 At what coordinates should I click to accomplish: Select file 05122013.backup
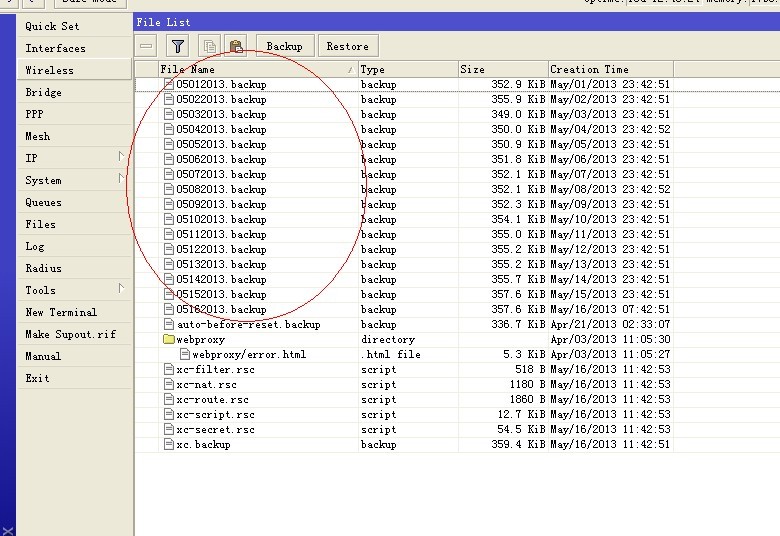[221, 249]
